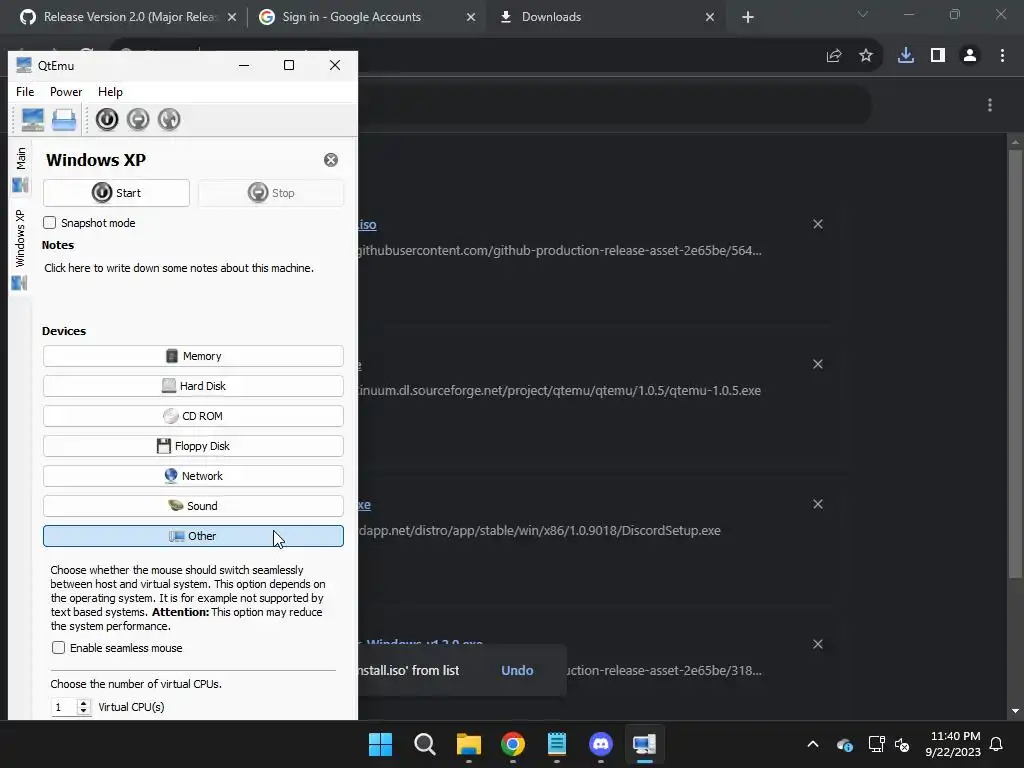Viewport: 1024px width, 768px height.
Task: Open Chrome's three-dot main menu
Action: point(1002,56)
